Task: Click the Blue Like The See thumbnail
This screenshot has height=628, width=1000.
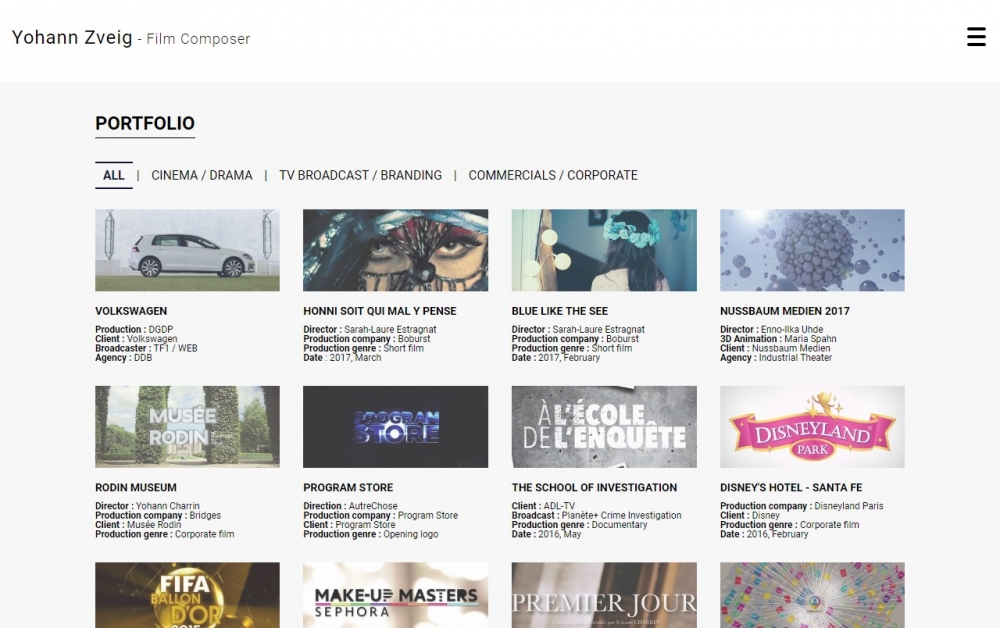Action: click(604, 250)
